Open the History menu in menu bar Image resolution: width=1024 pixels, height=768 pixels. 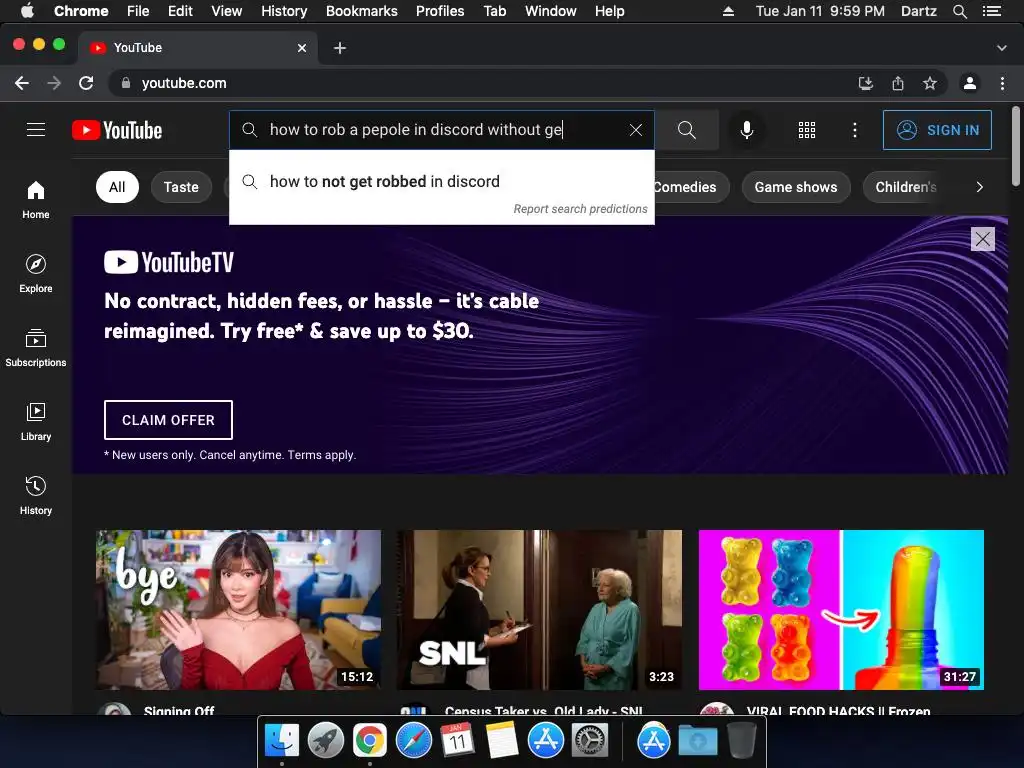tap(284, 11)
